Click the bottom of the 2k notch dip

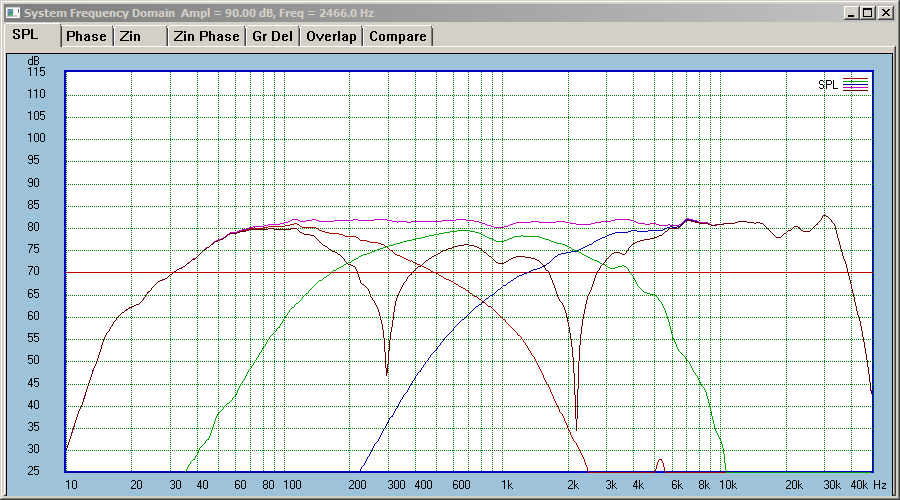[x=576, y=428]
